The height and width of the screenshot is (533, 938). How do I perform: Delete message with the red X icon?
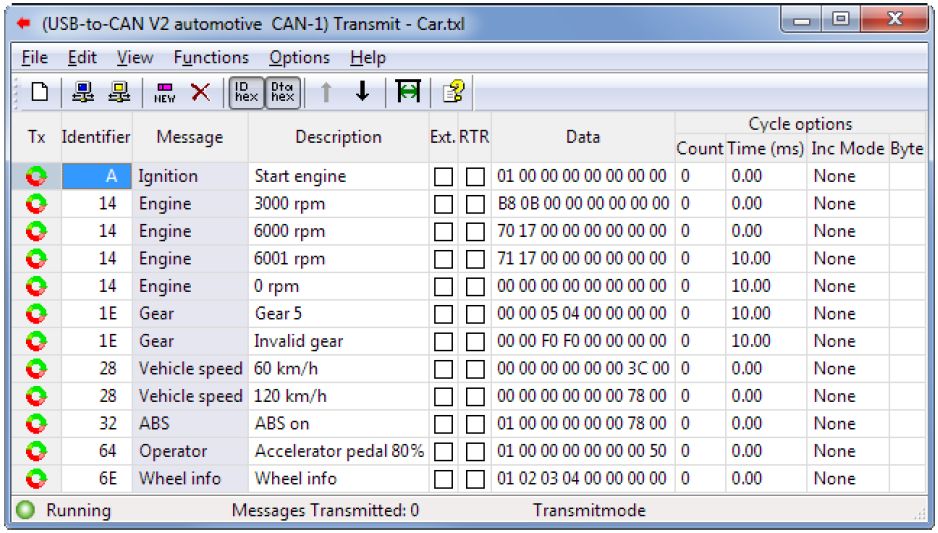coord(200,92)
